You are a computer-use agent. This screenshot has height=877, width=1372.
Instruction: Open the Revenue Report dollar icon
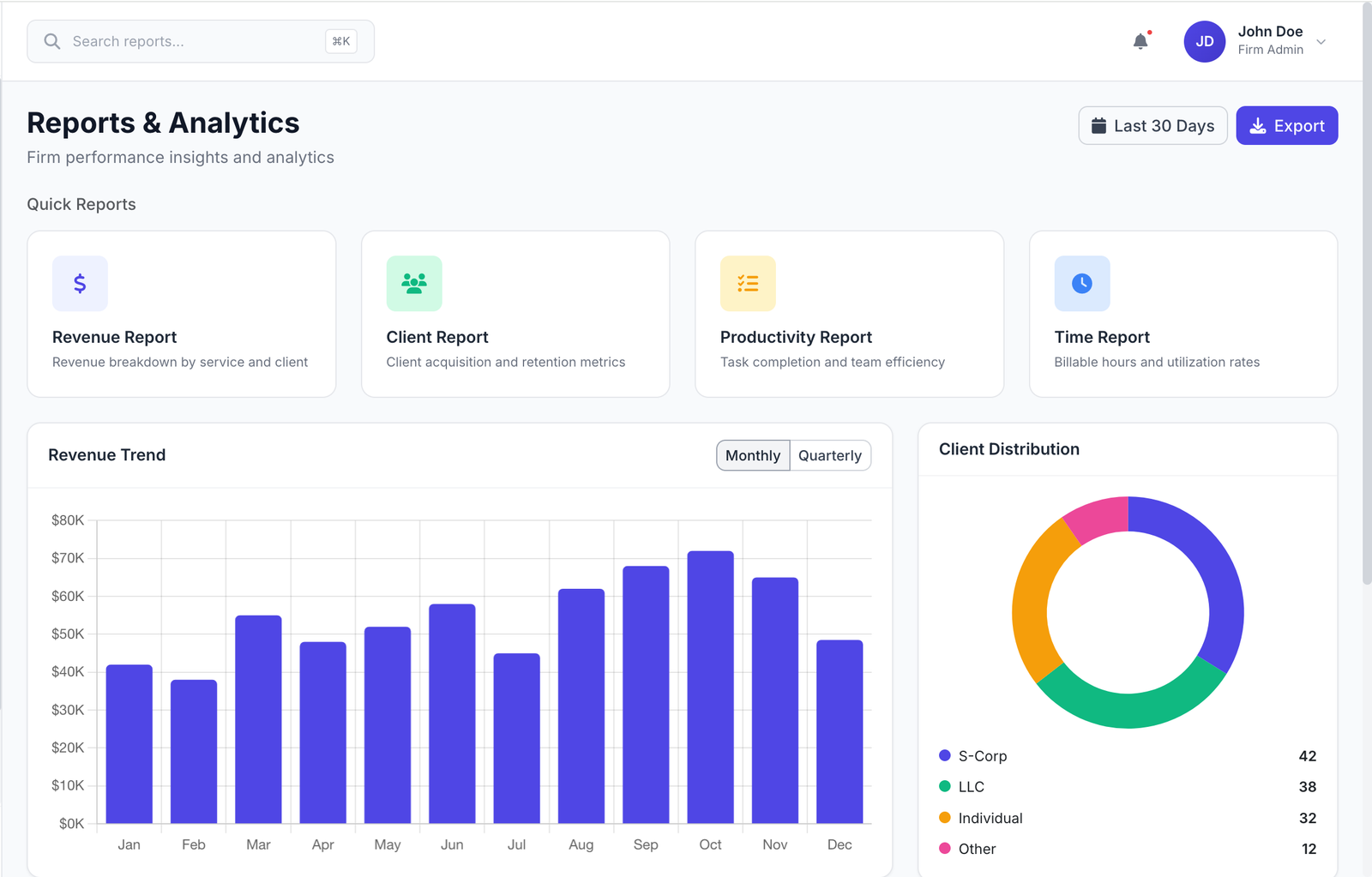pyautogui.click(x=80, y=283)
